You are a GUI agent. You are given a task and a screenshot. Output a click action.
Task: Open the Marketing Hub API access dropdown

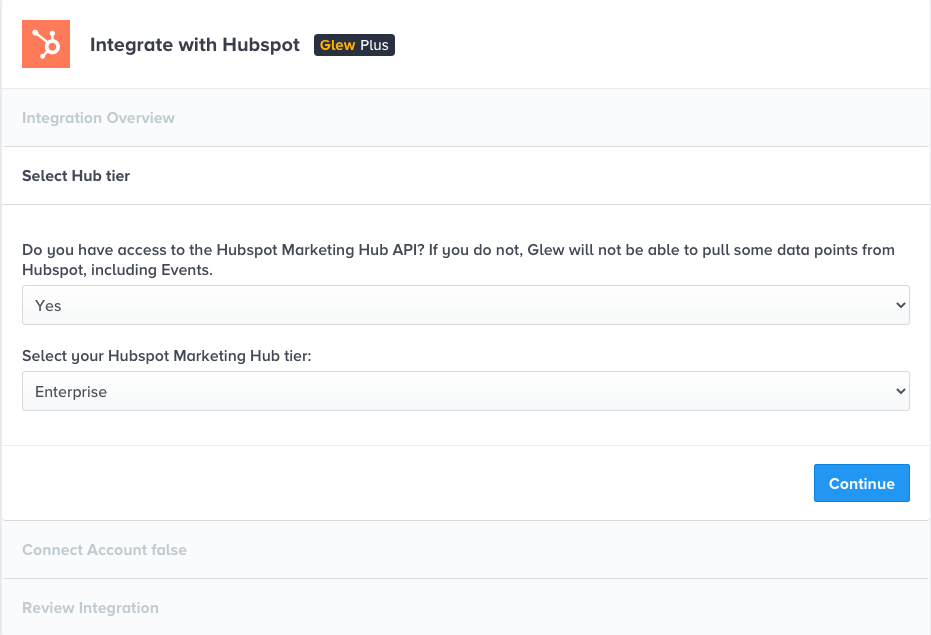tap(466, 305)
